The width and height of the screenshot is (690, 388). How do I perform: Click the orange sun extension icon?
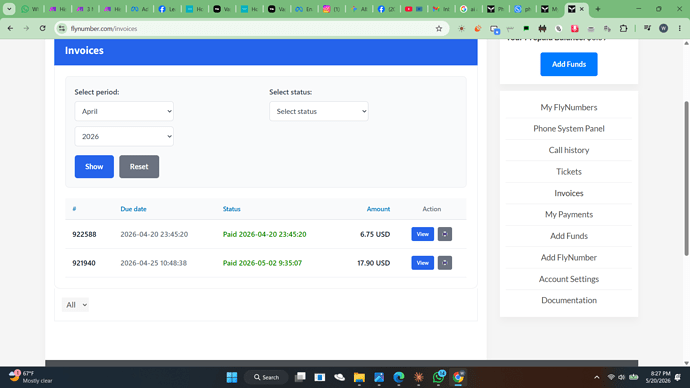pyautogui.click(x=461, y=29)
